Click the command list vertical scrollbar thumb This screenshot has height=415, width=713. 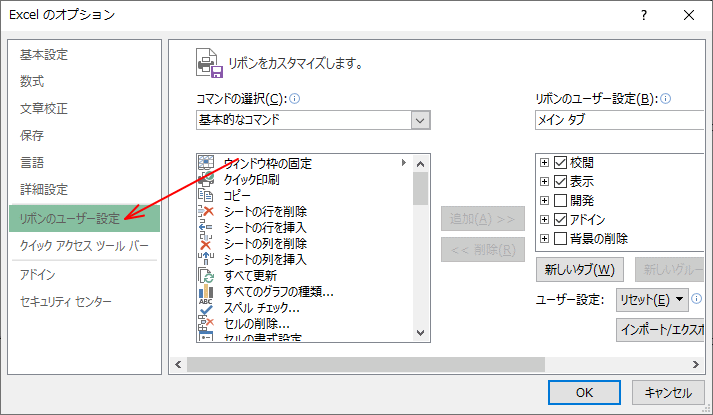pos(421,189)
